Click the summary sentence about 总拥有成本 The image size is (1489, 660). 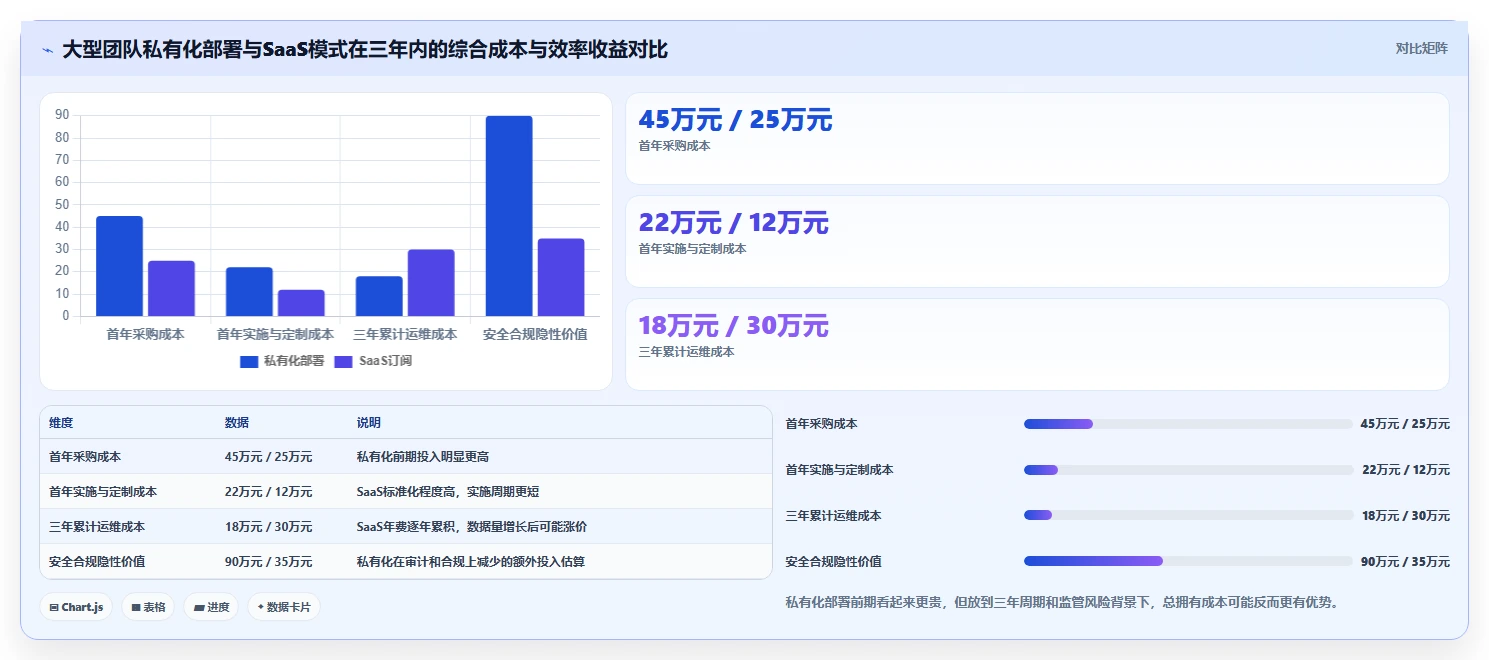[x=1062, y=602]
